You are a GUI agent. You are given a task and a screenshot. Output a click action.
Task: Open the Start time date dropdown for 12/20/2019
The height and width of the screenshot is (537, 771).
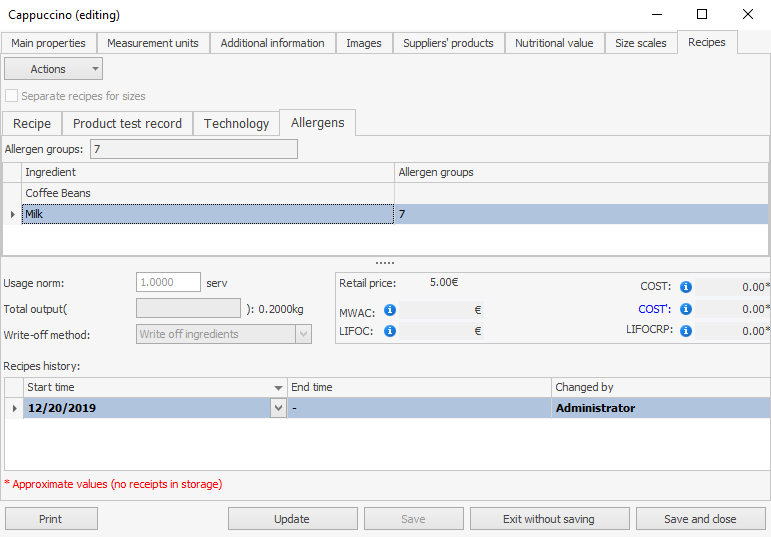277,408
